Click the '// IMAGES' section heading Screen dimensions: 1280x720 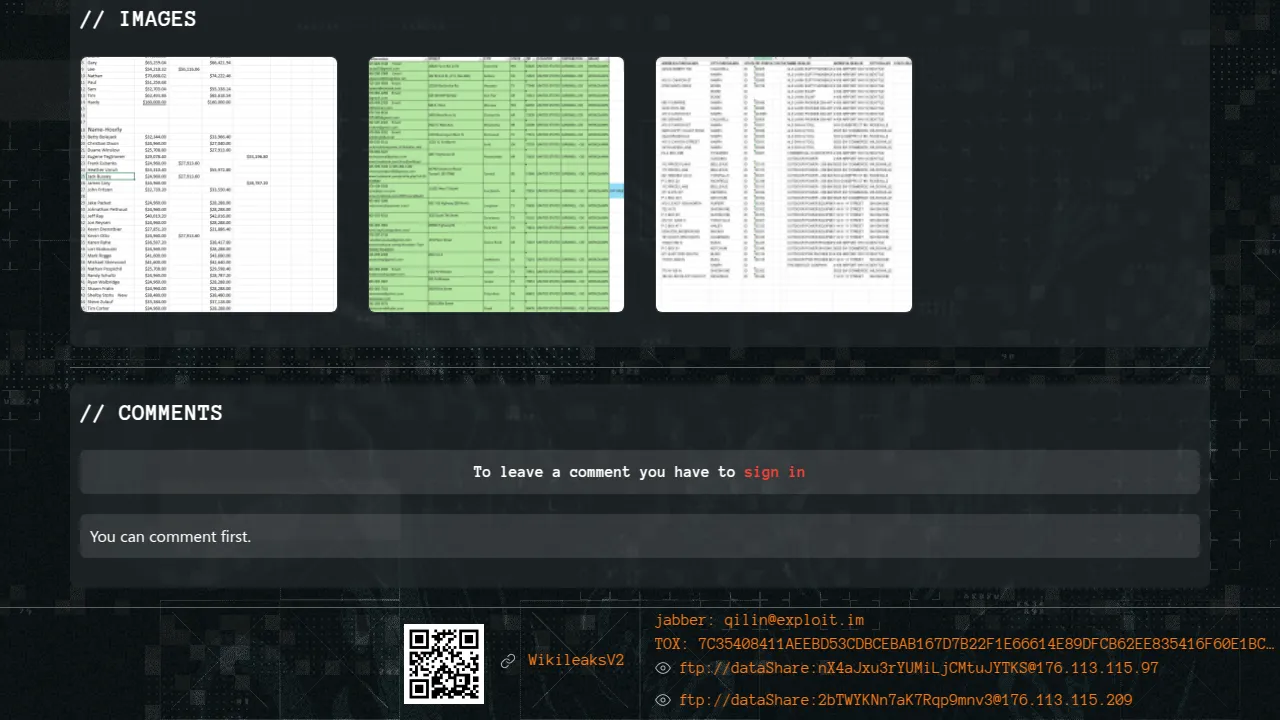138,19
